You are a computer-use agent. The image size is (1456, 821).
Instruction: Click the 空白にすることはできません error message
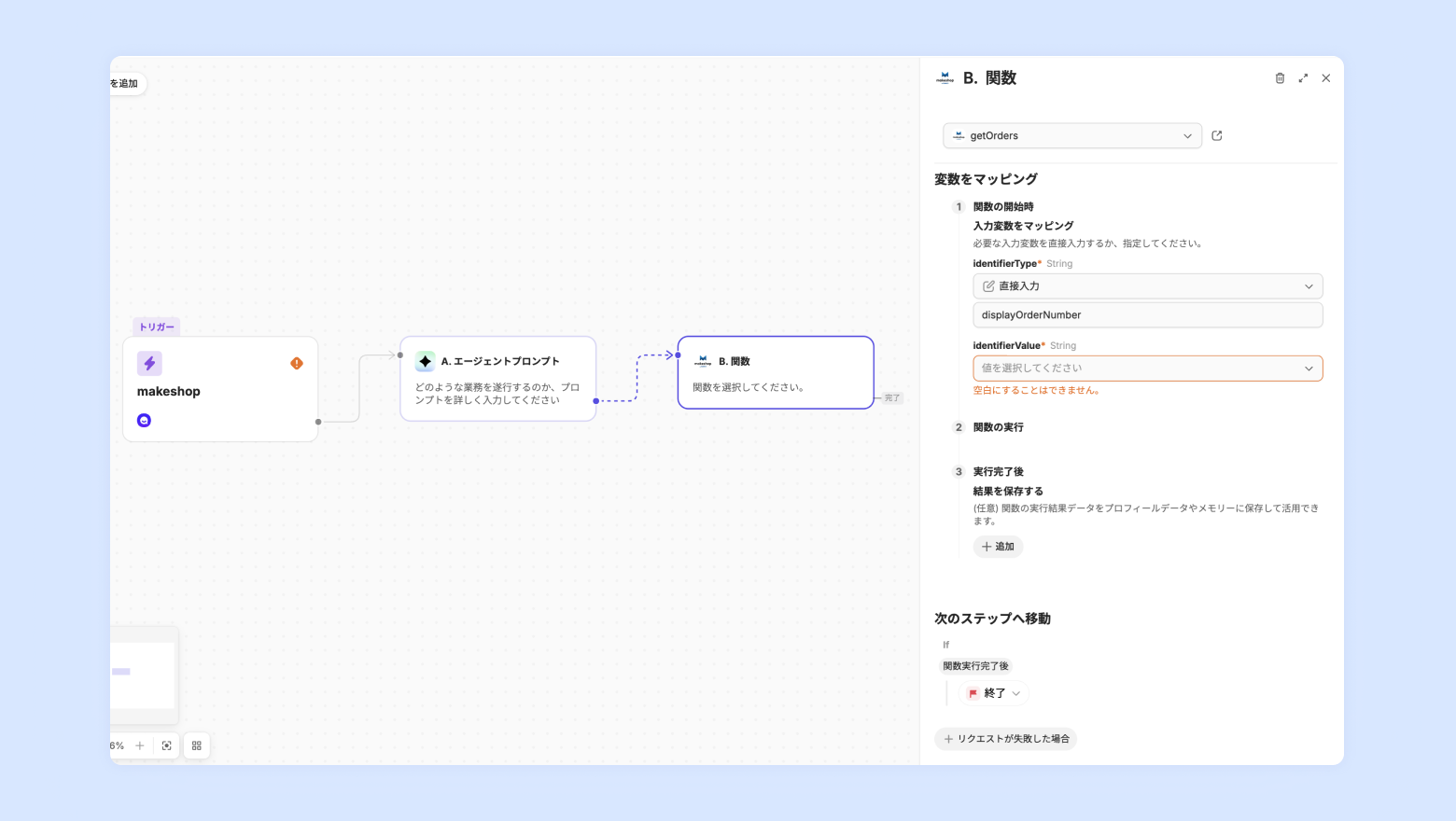(x=1036, y=391)
